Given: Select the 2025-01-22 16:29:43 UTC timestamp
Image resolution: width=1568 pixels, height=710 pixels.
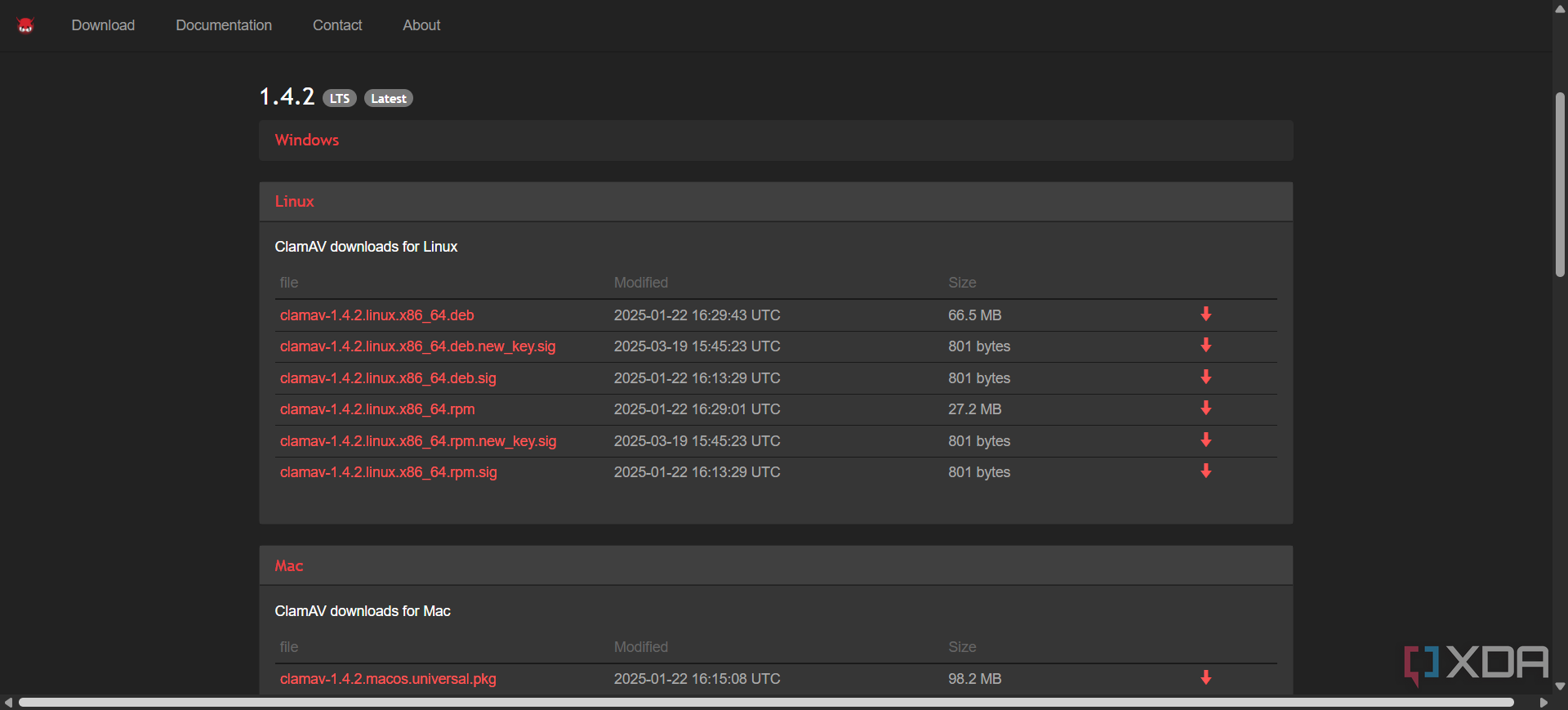Looking at the screenshot, I should click(697, 315).
